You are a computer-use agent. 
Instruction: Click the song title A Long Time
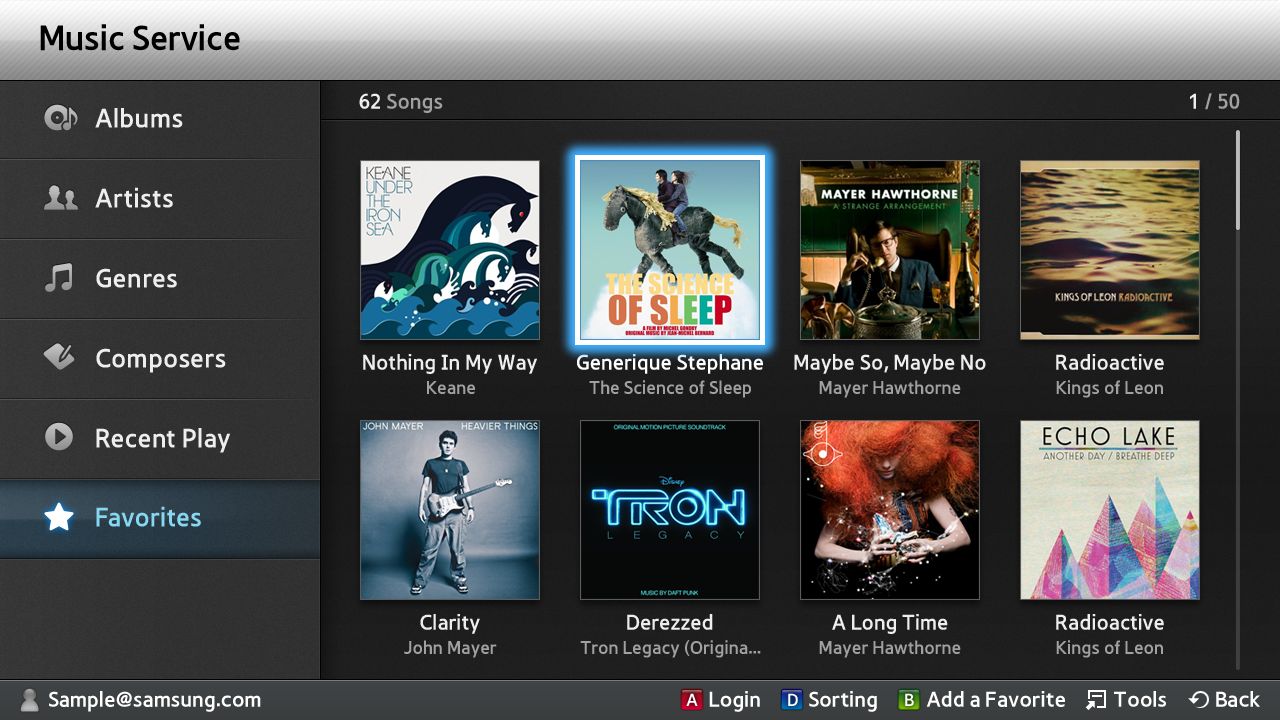[890, 623]
